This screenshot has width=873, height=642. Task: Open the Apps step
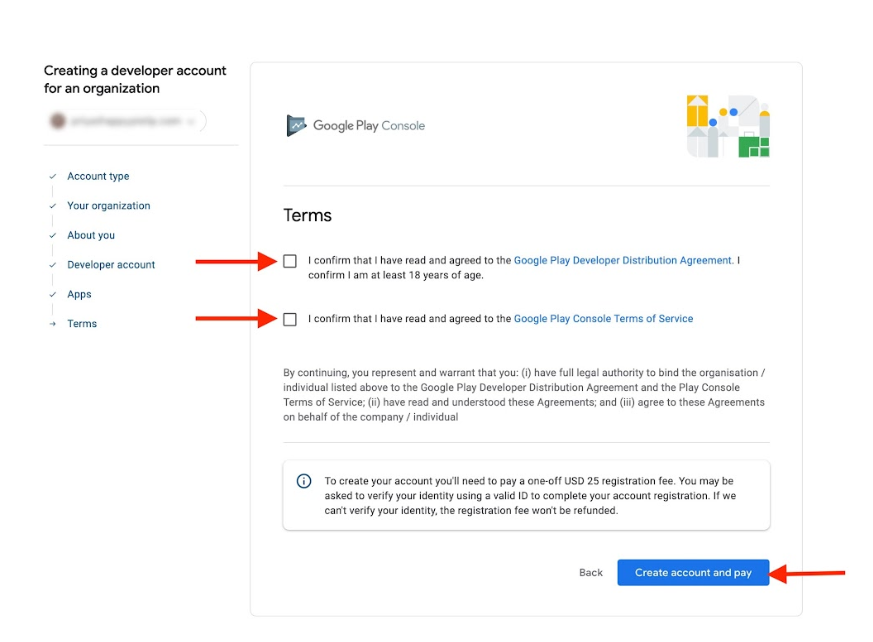coord(79,294)
